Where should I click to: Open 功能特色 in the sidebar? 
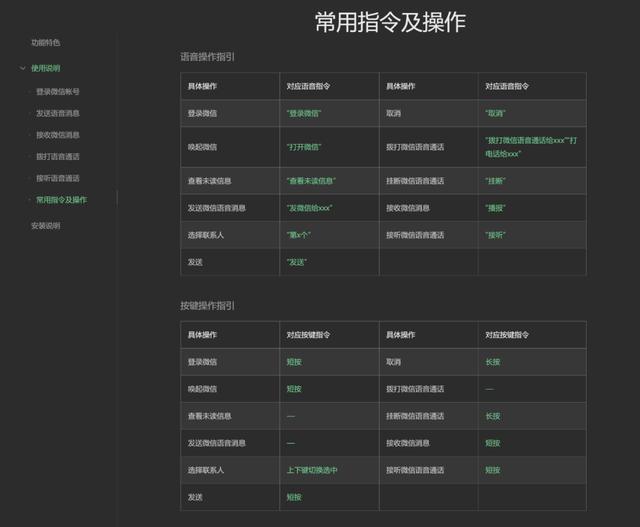tap(46, 42)
